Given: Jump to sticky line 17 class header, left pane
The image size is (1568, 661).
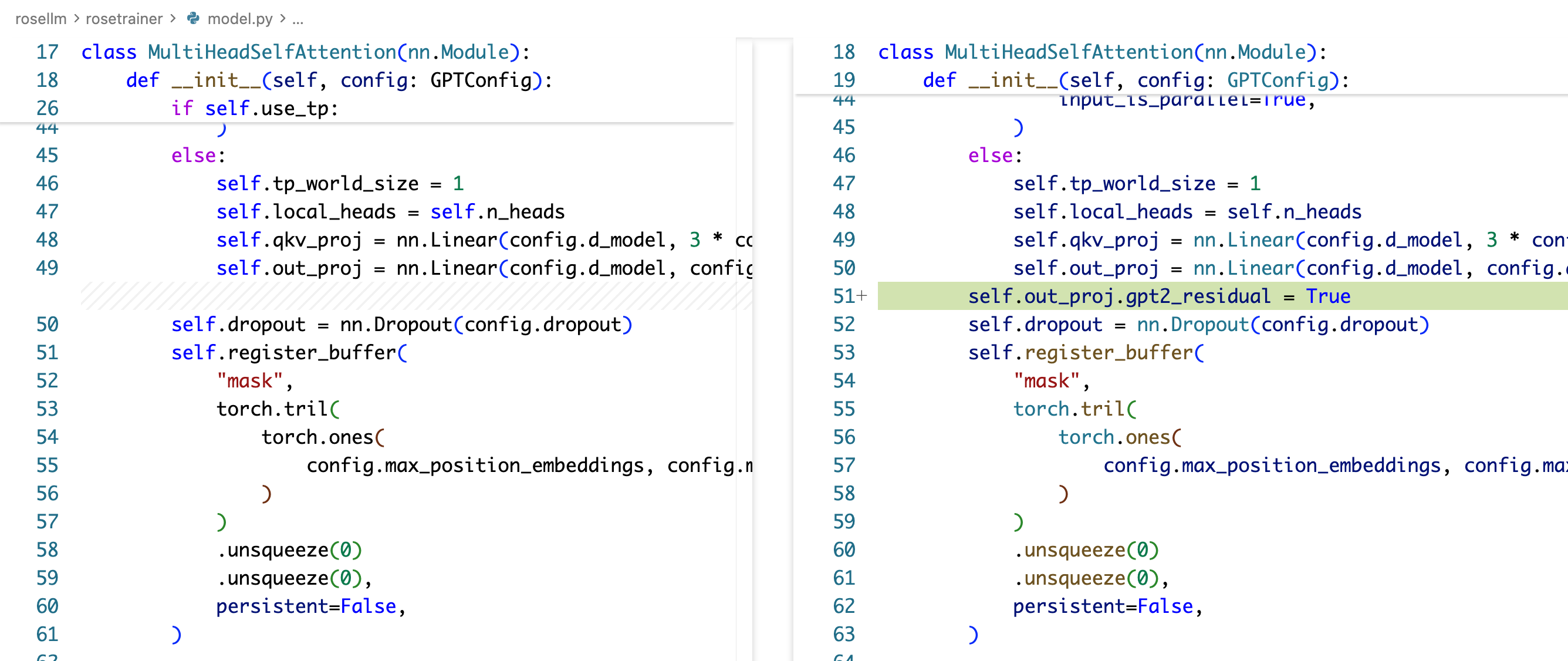Looking at the screenshot, I should pyautogui.click(x=305, y=52).
